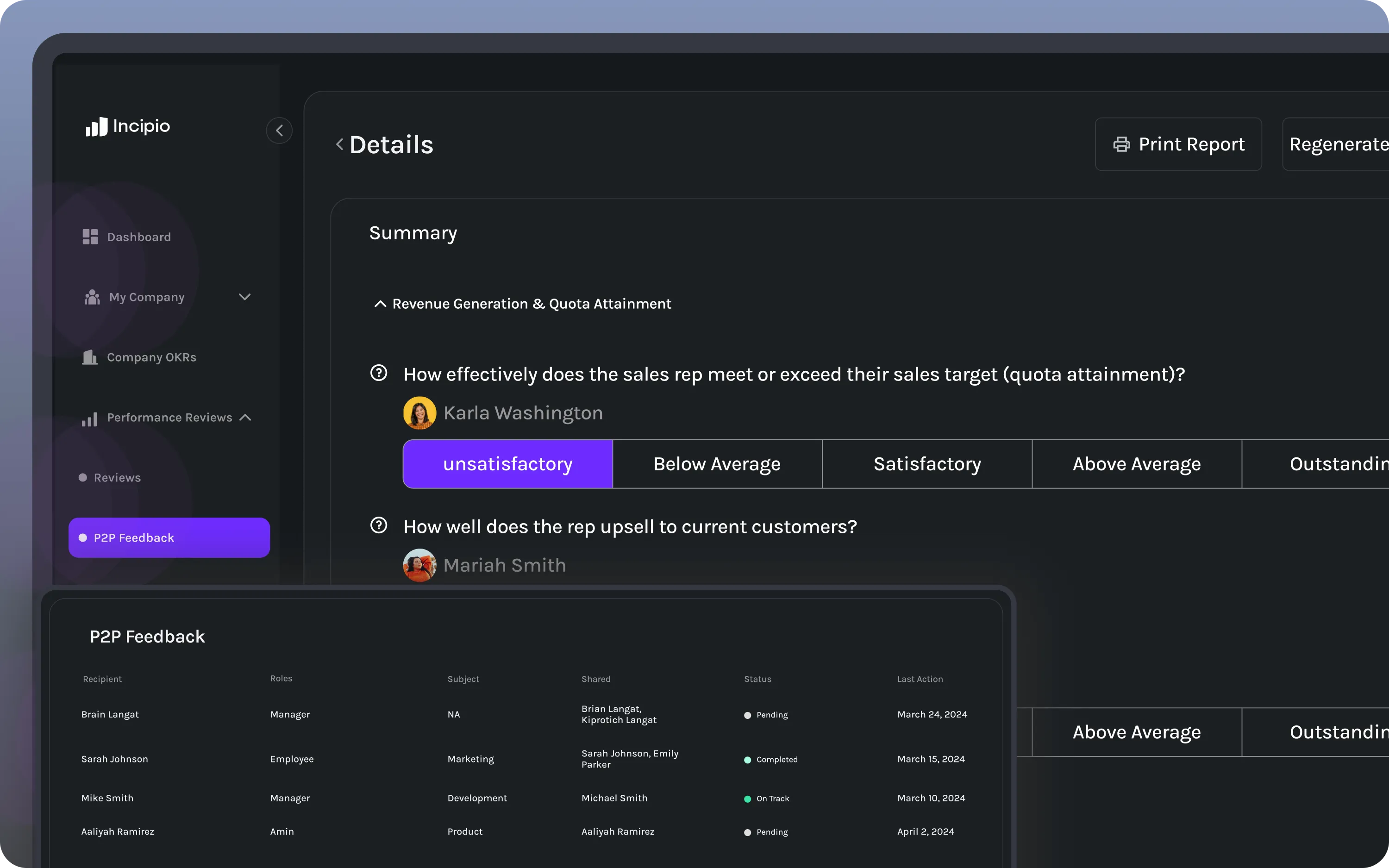Click help icon beside upsell question
The height and width of the screenshot is (868, 1389).
[x=378, y=525]
